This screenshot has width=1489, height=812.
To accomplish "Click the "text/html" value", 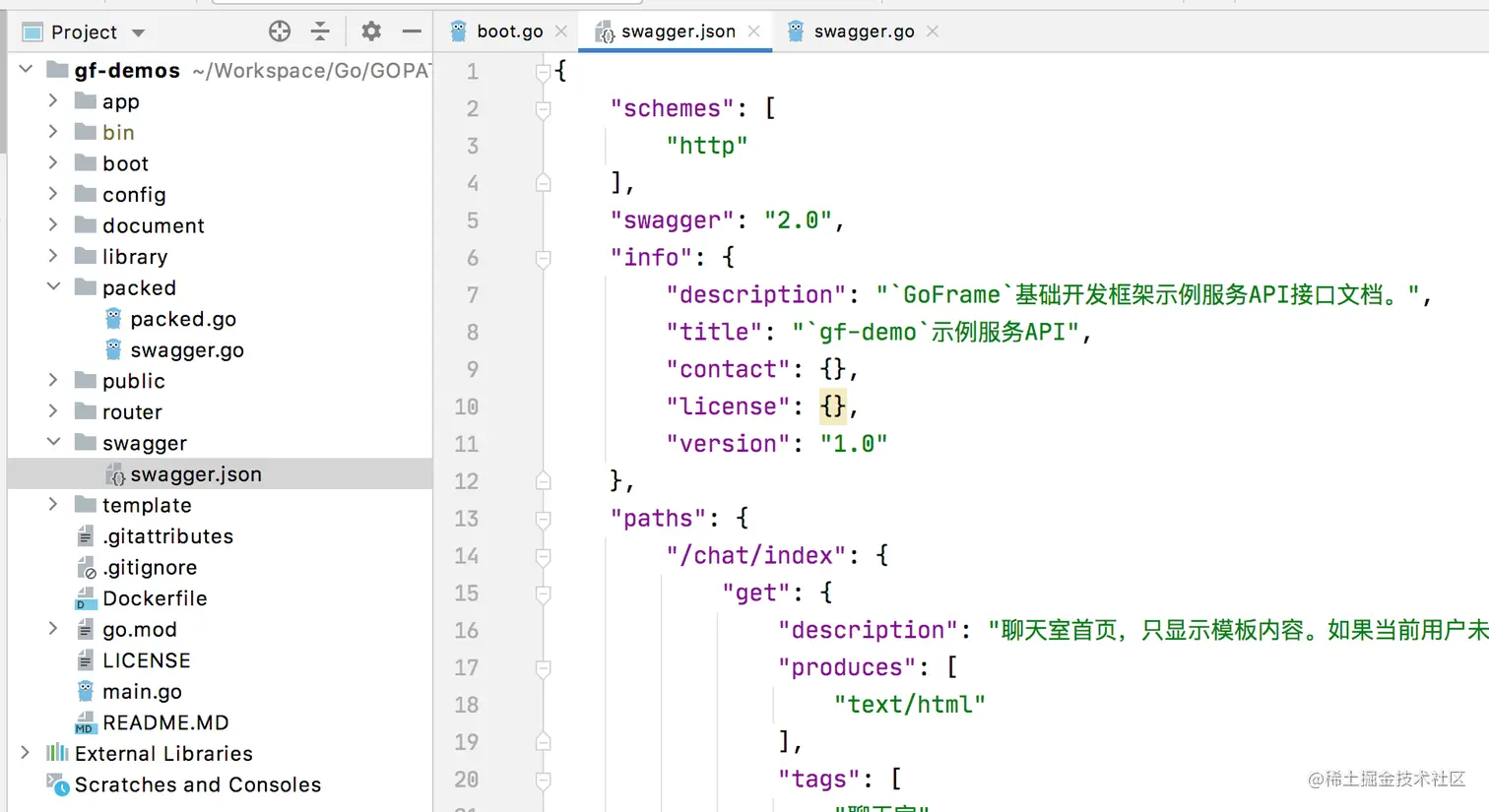I will click(x=909, y=705).
